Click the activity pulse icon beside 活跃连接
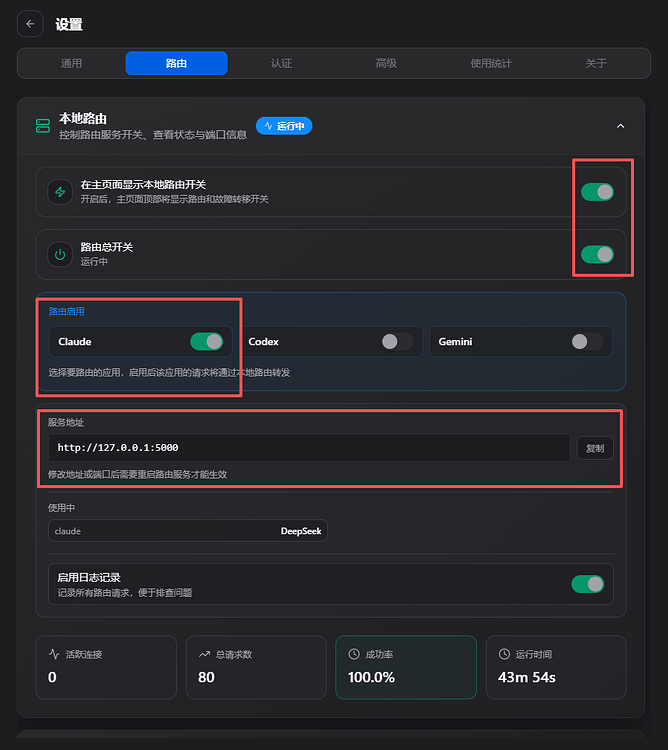 54,654
